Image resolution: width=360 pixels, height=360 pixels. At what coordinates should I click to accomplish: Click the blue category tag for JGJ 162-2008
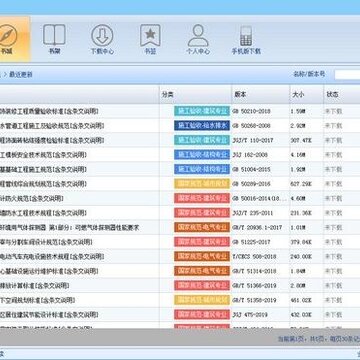coord(202,155)
